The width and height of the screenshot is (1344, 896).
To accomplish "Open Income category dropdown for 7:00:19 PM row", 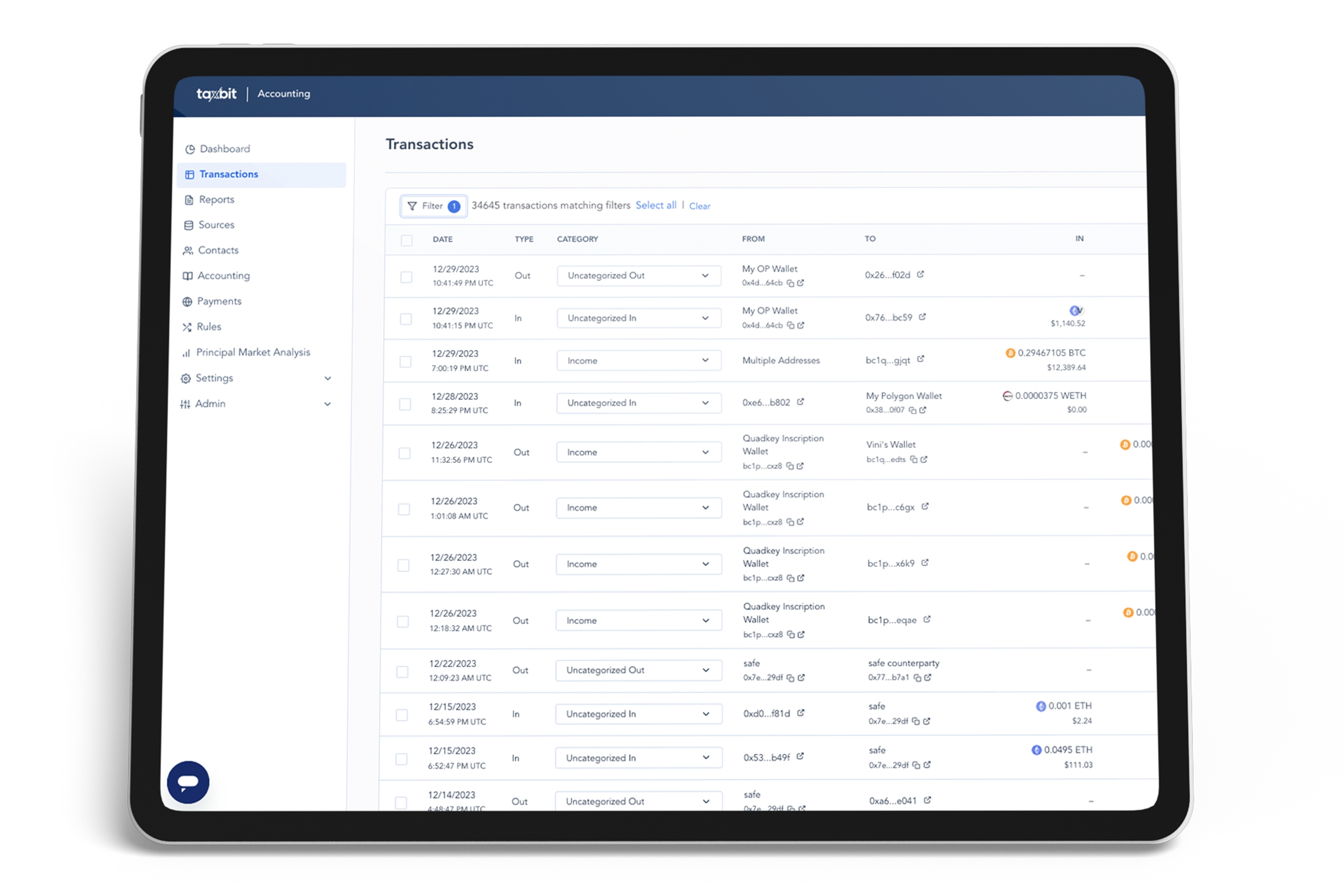I will pos(638,361).
